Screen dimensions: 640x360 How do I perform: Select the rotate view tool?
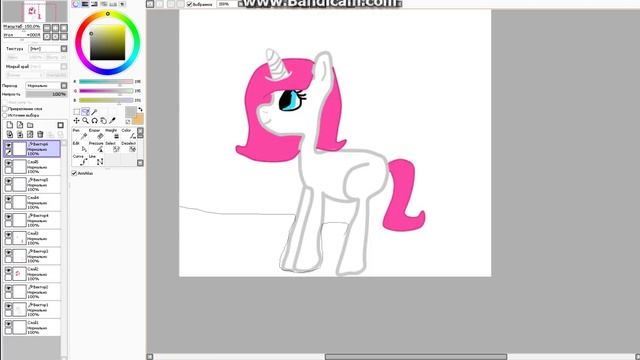pos(94,121)
